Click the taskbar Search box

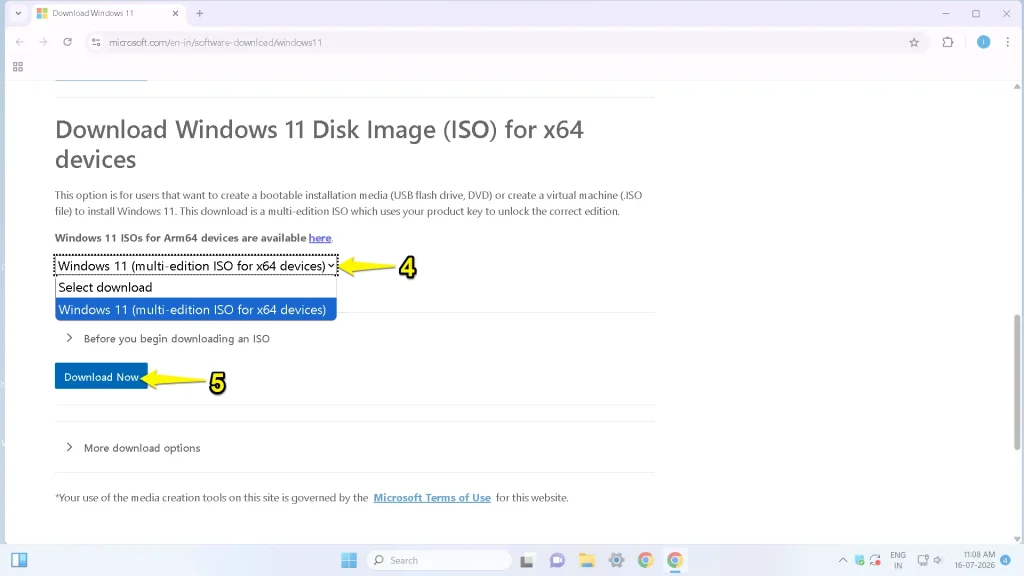(x=440, y=560)
